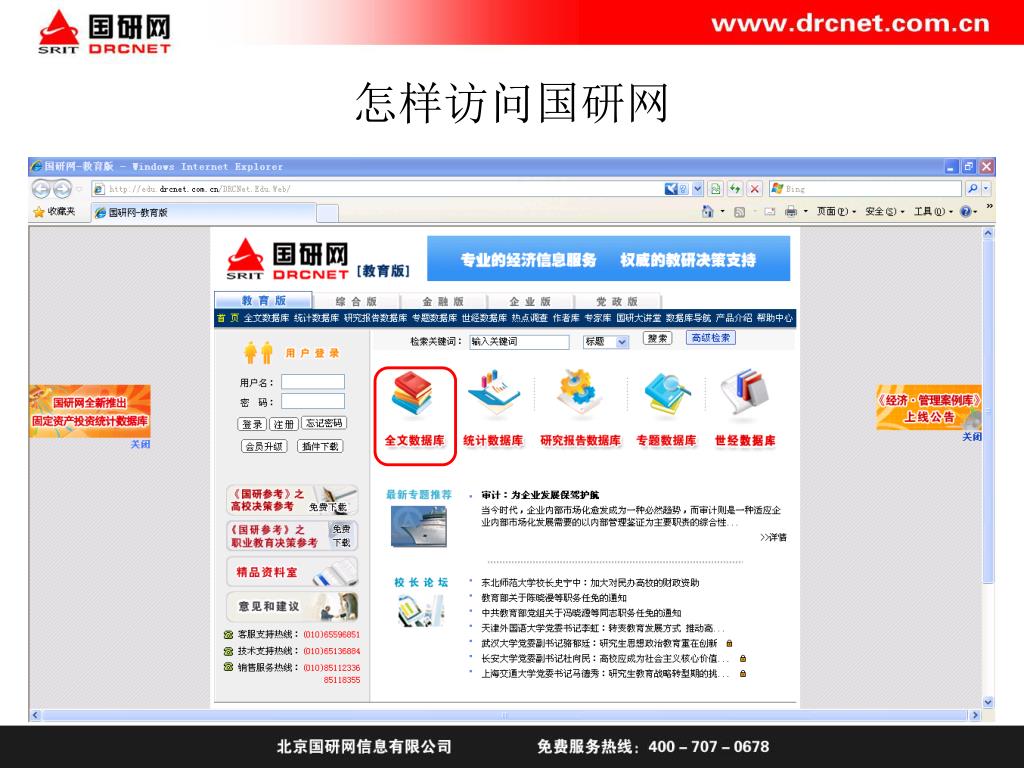Select the 国研网-教育版 browser tab

coord(203,212)
